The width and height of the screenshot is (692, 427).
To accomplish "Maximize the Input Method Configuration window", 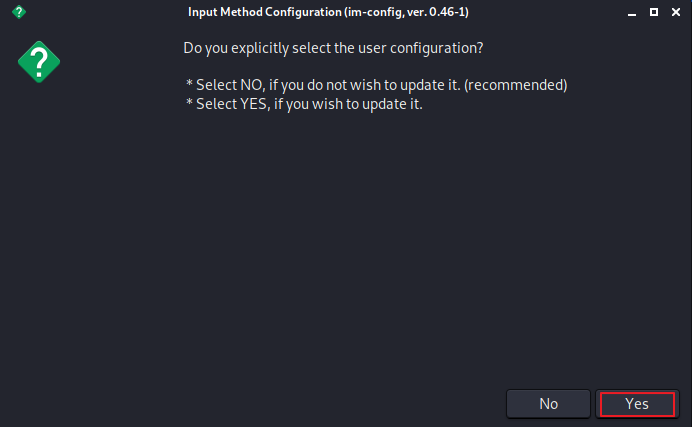I will 653,12.
